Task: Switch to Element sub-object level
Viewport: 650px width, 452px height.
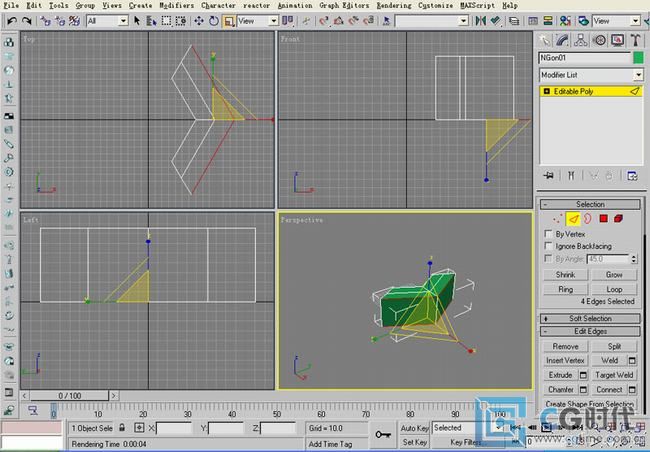Action: pos(618,219)
